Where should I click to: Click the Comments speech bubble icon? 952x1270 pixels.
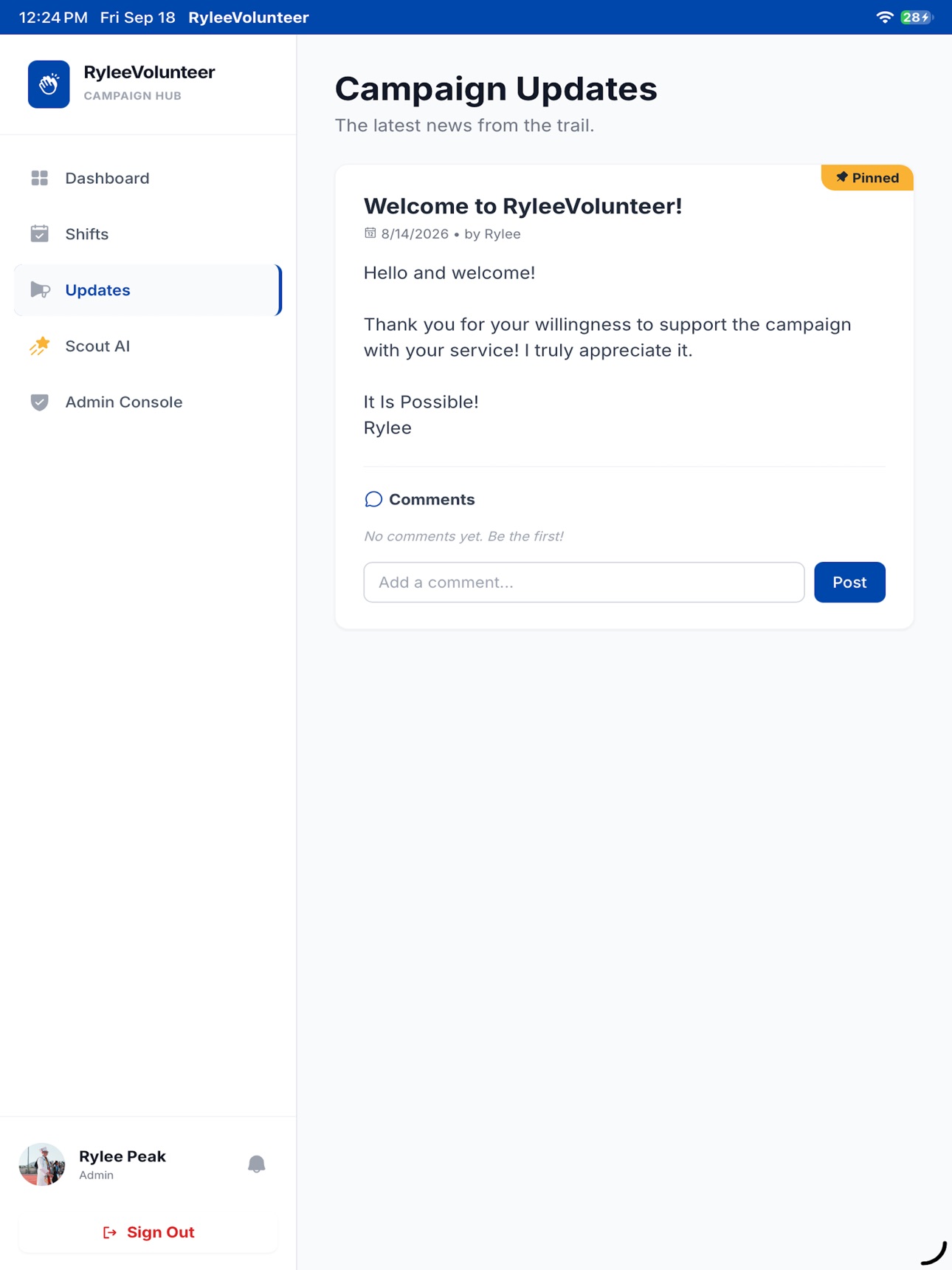pos(373,500)
